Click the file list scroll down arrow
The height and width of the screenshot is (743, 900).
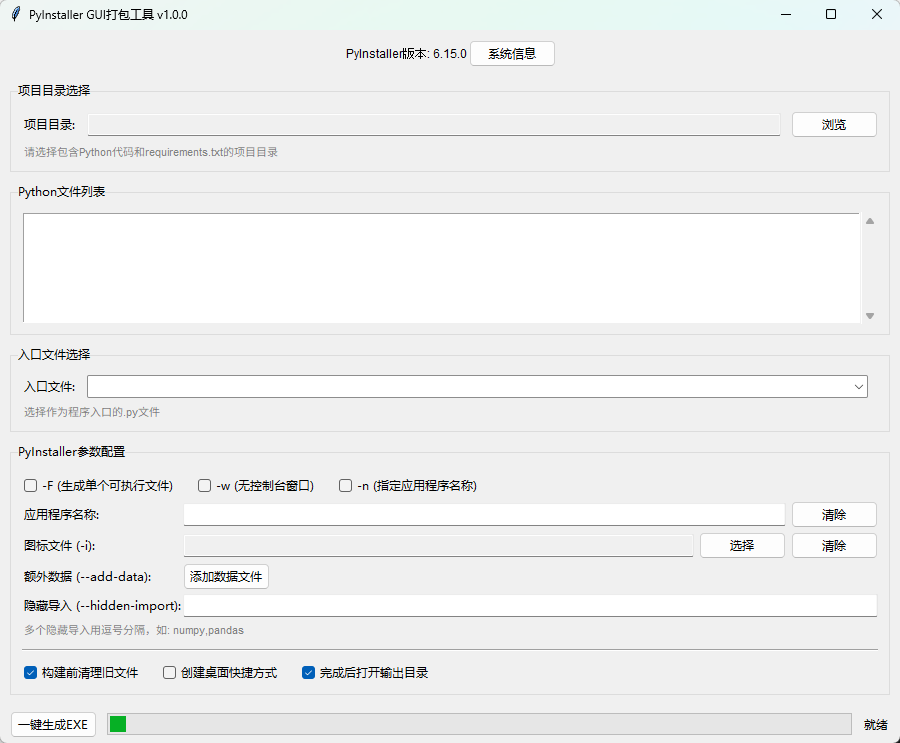870,316
